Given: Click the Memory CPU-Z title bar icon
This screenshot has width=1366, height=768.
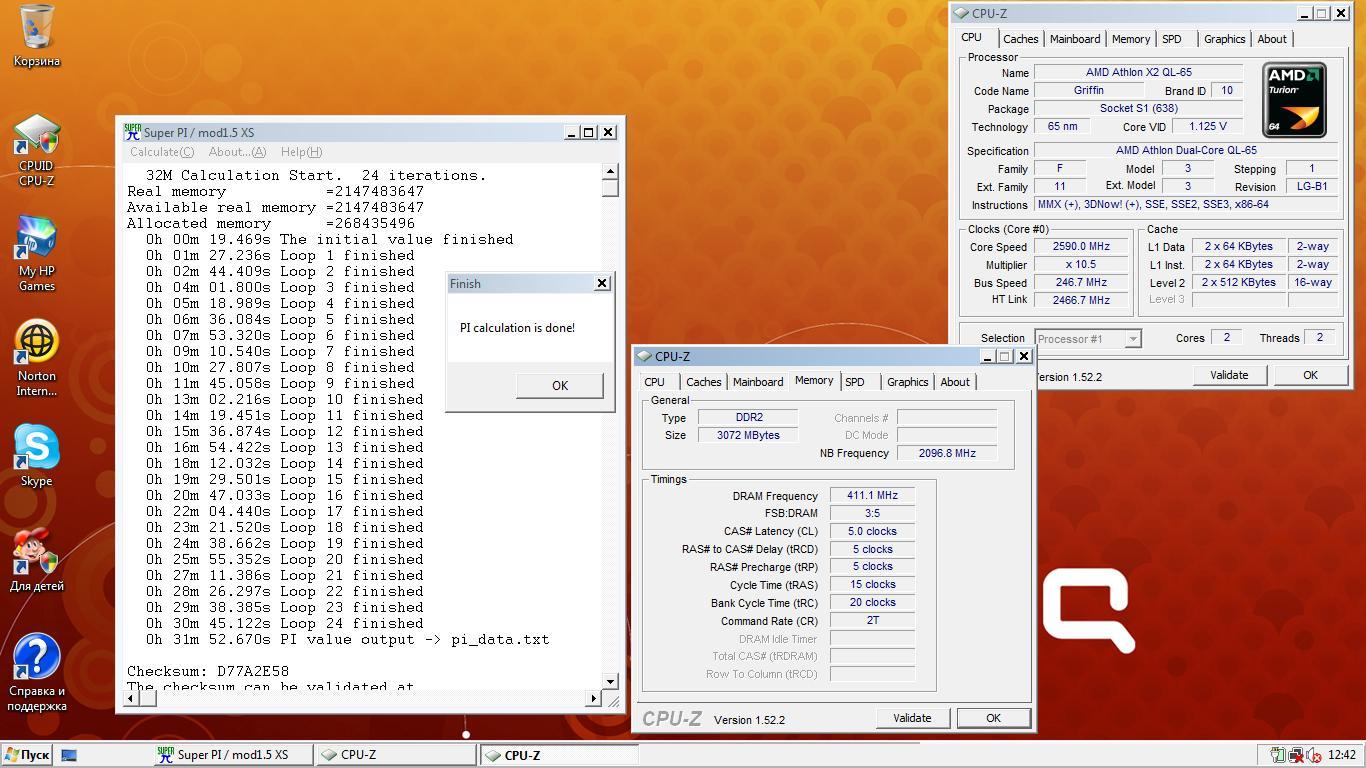Looking at the screenshot, I should (x=644, y=356).
